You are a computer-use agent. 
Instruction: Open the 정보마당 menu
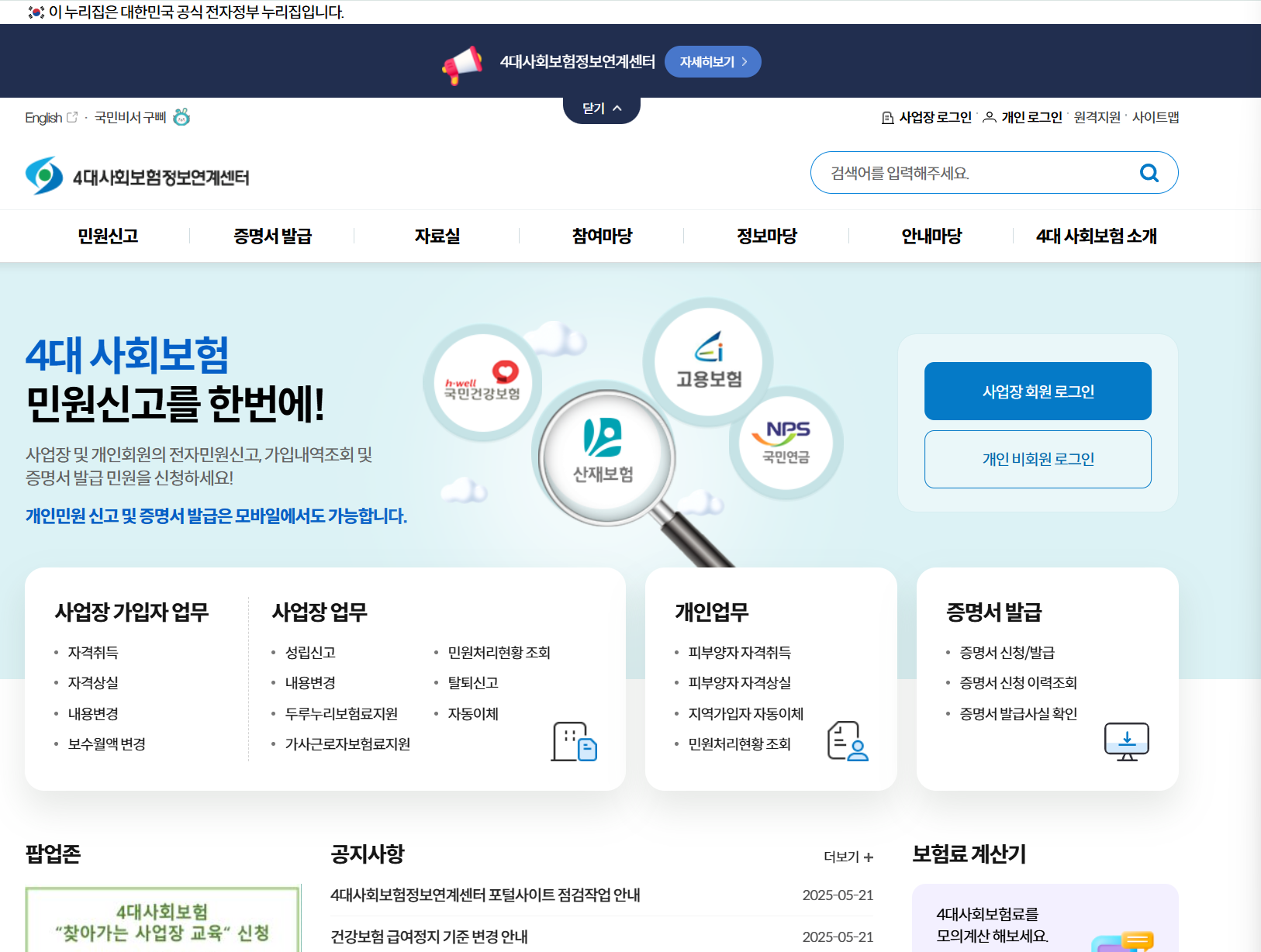tap(767, 236)
